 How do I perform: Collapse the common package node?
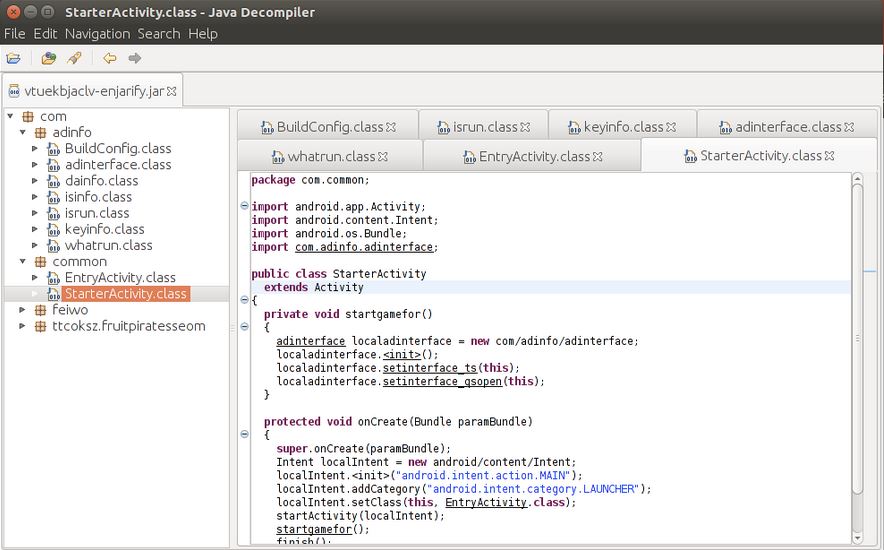tap(23, 261)
